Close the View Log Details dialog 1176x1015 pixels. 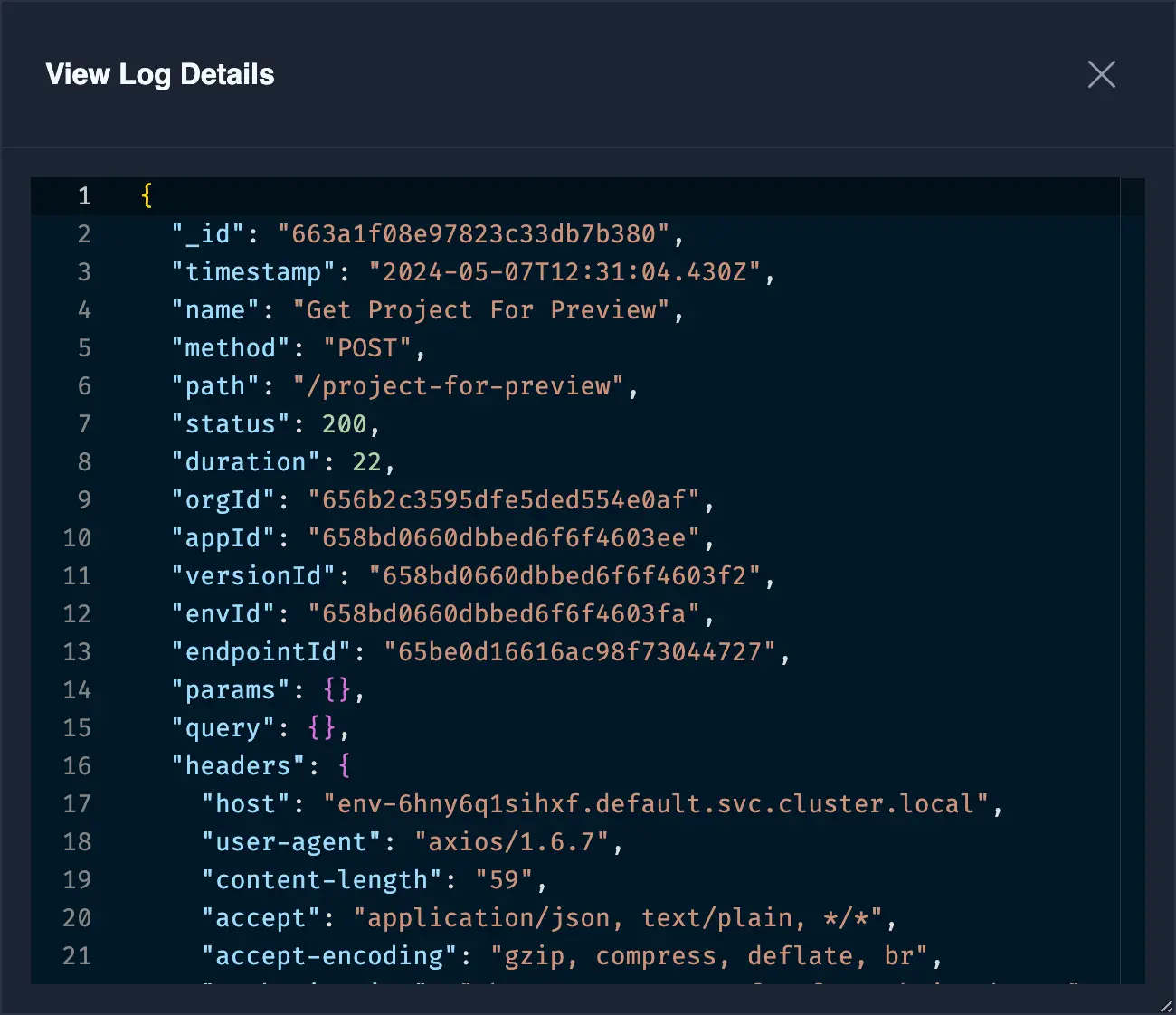click(x=1101, y=74)
